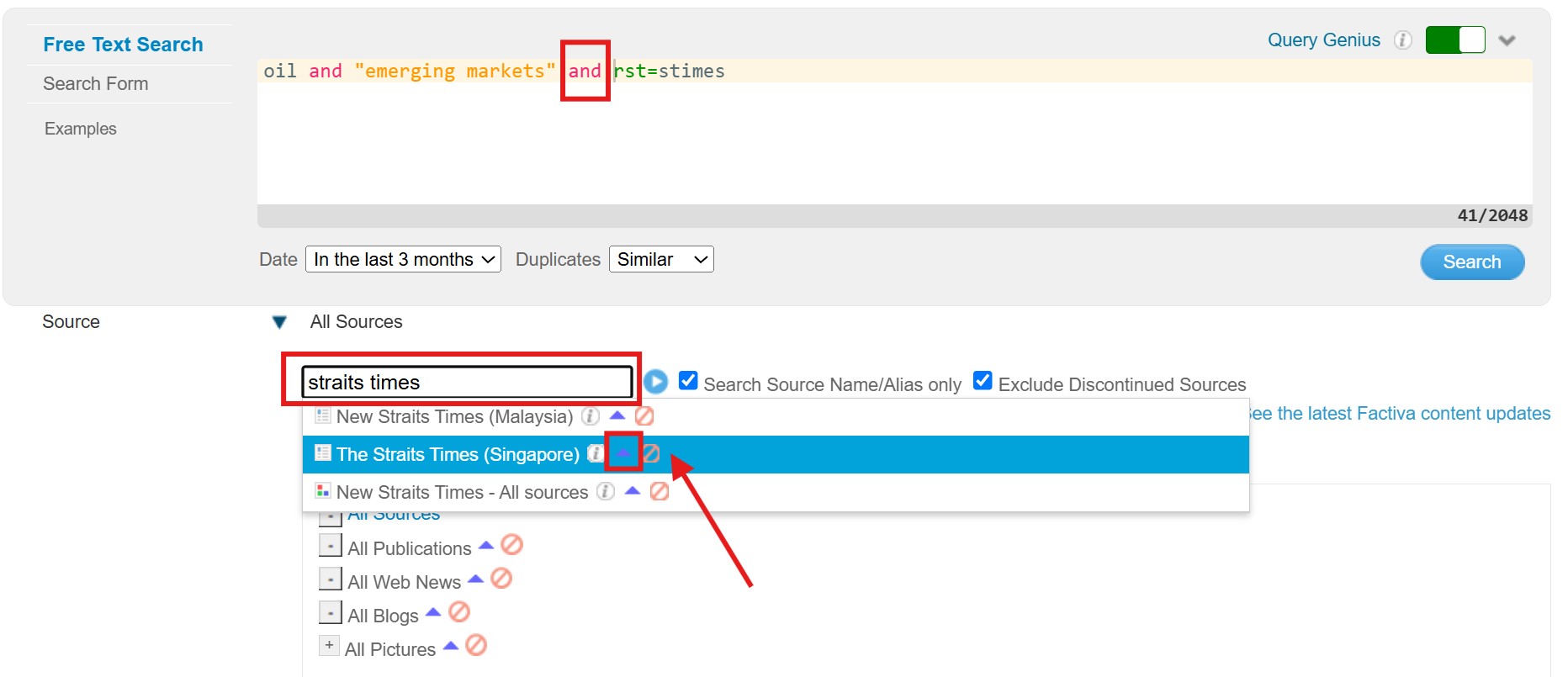Open the All Web News source category
Screen dimensions: 1568x677
coord(405,582)
